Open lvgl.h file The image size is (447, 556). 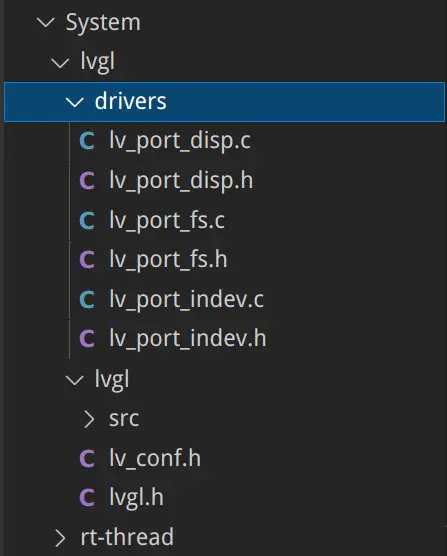point(136,498)
